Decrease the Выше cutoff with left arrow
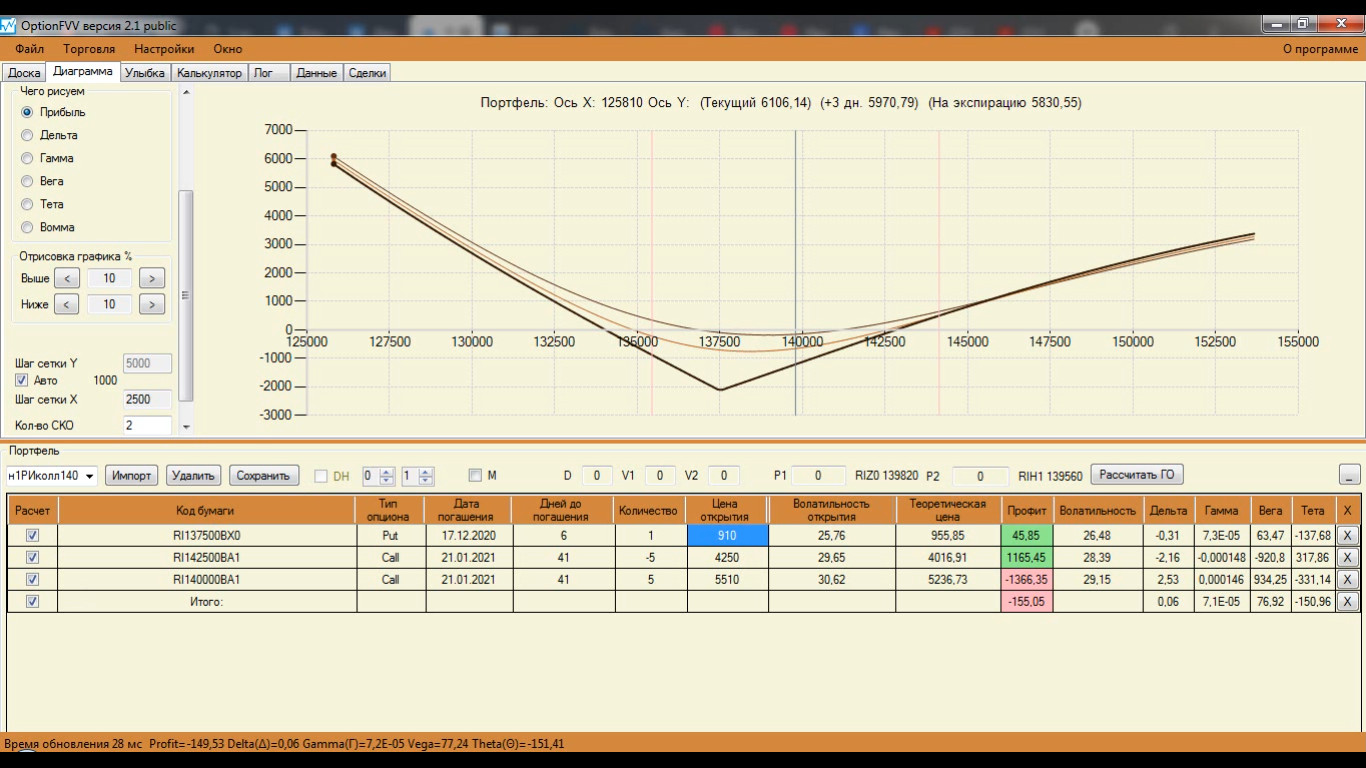The image size is (1366, 768). pos(66,279)
